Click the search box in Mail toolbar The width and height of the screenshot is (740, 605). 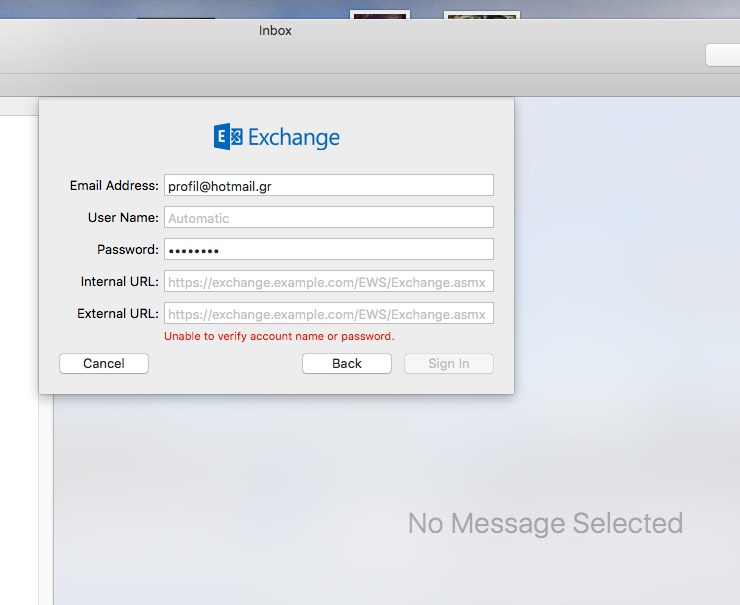(x=723, y=55)
